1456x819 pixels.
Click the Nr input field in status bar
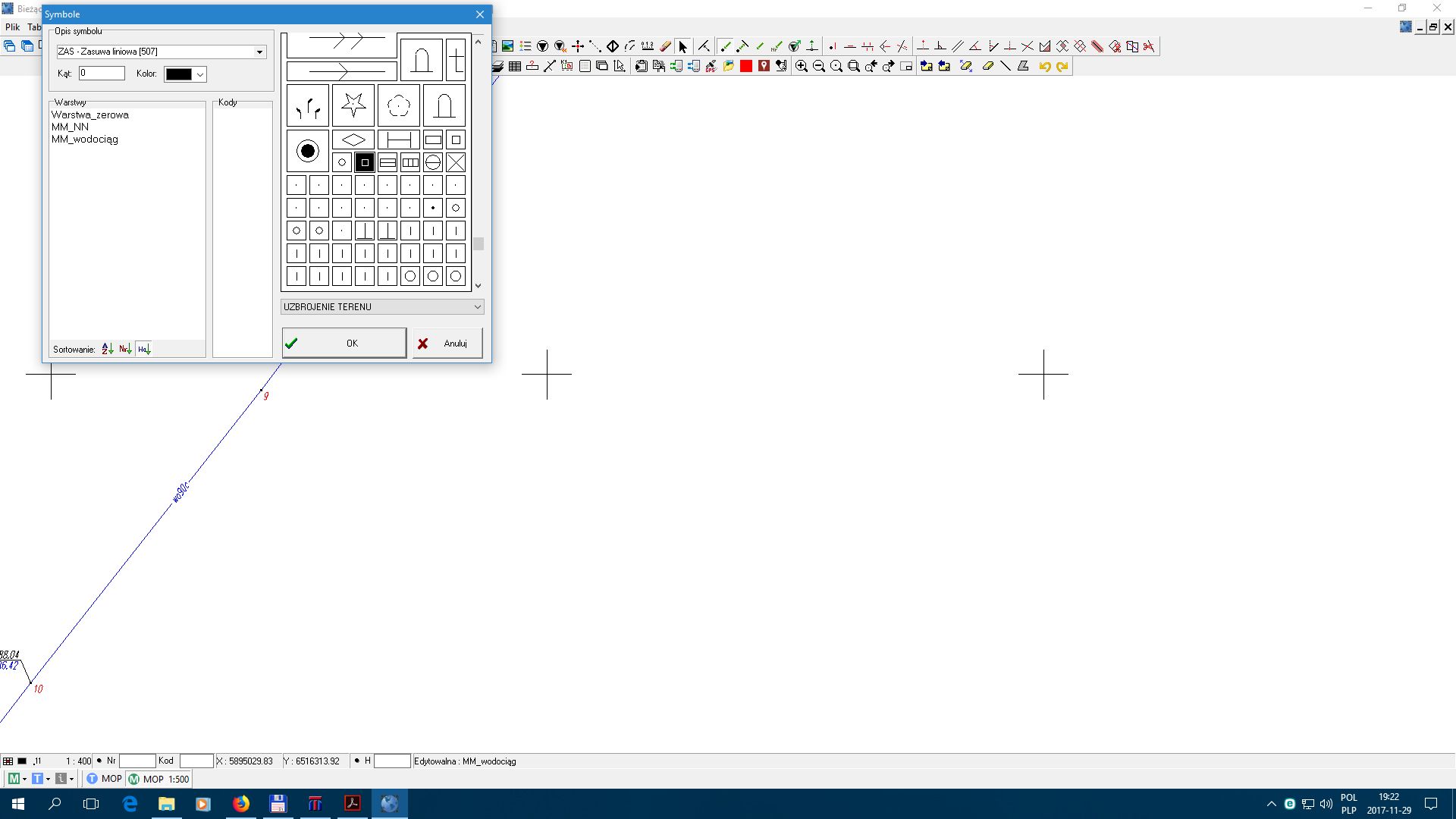click(x=137, y=761)
